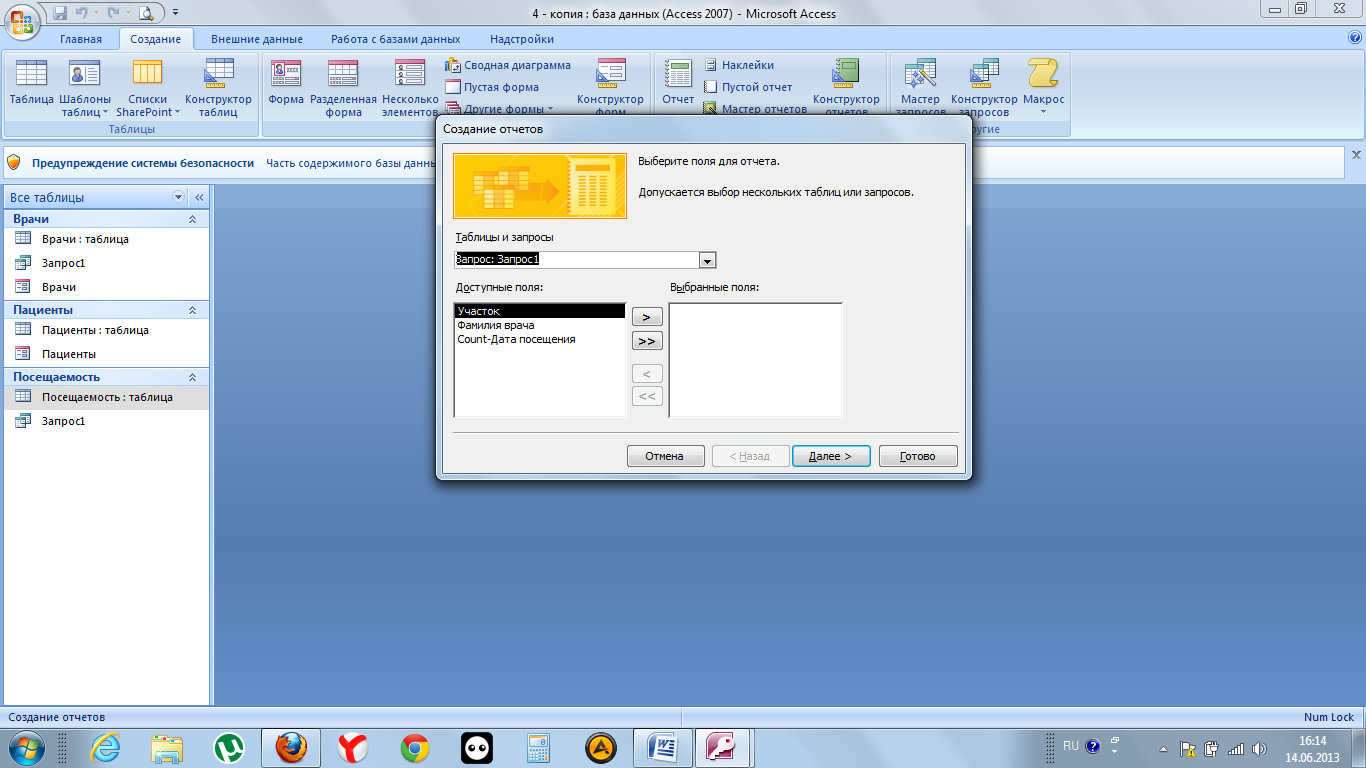Open the Windows Start menu
Image resolution: width=1366 pixels, height=768 pixels.
point(26,747)
